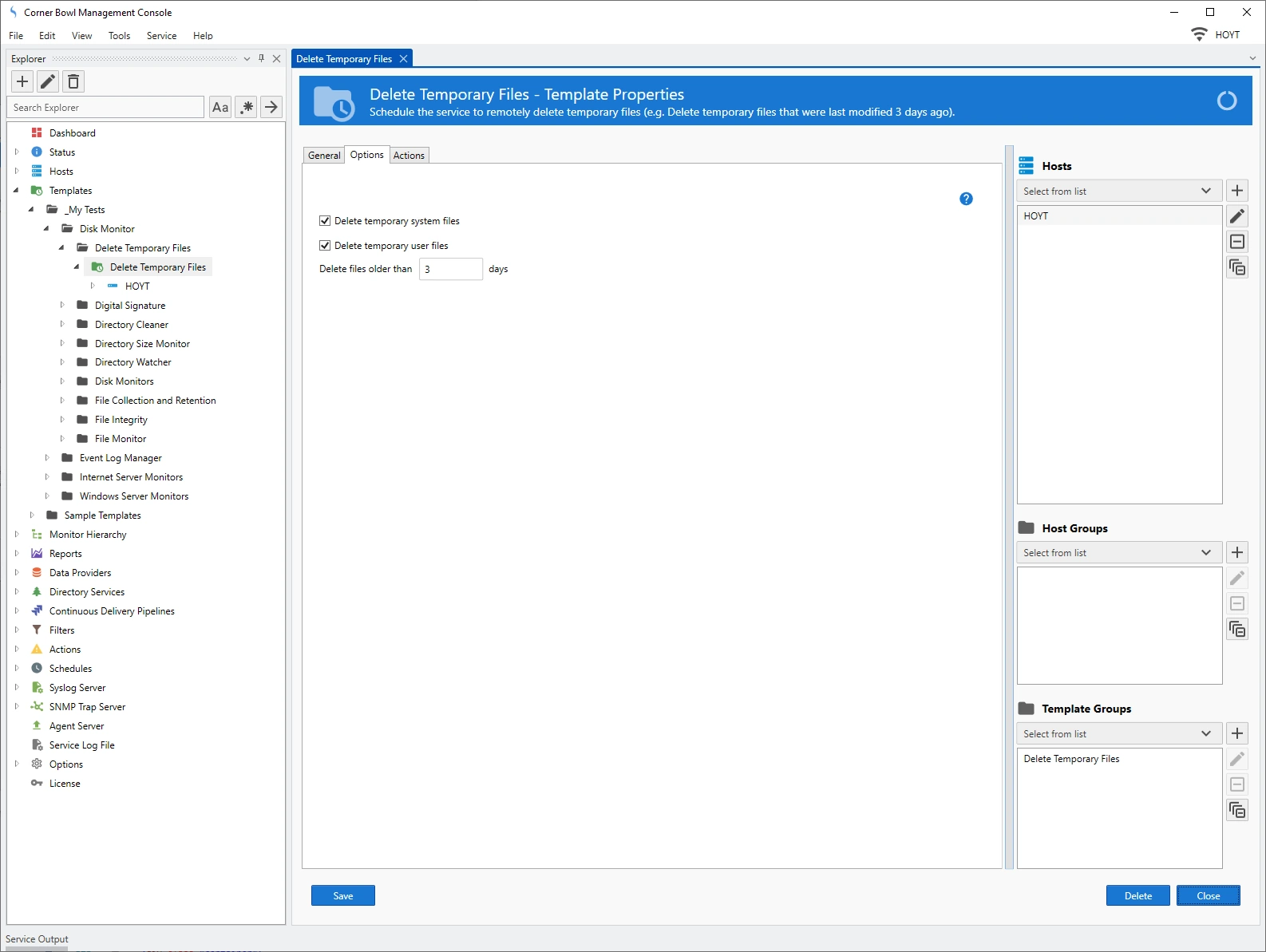Click the trash delete icon in Explorer toolbar
1266x952 pixels.
(73, 81)
